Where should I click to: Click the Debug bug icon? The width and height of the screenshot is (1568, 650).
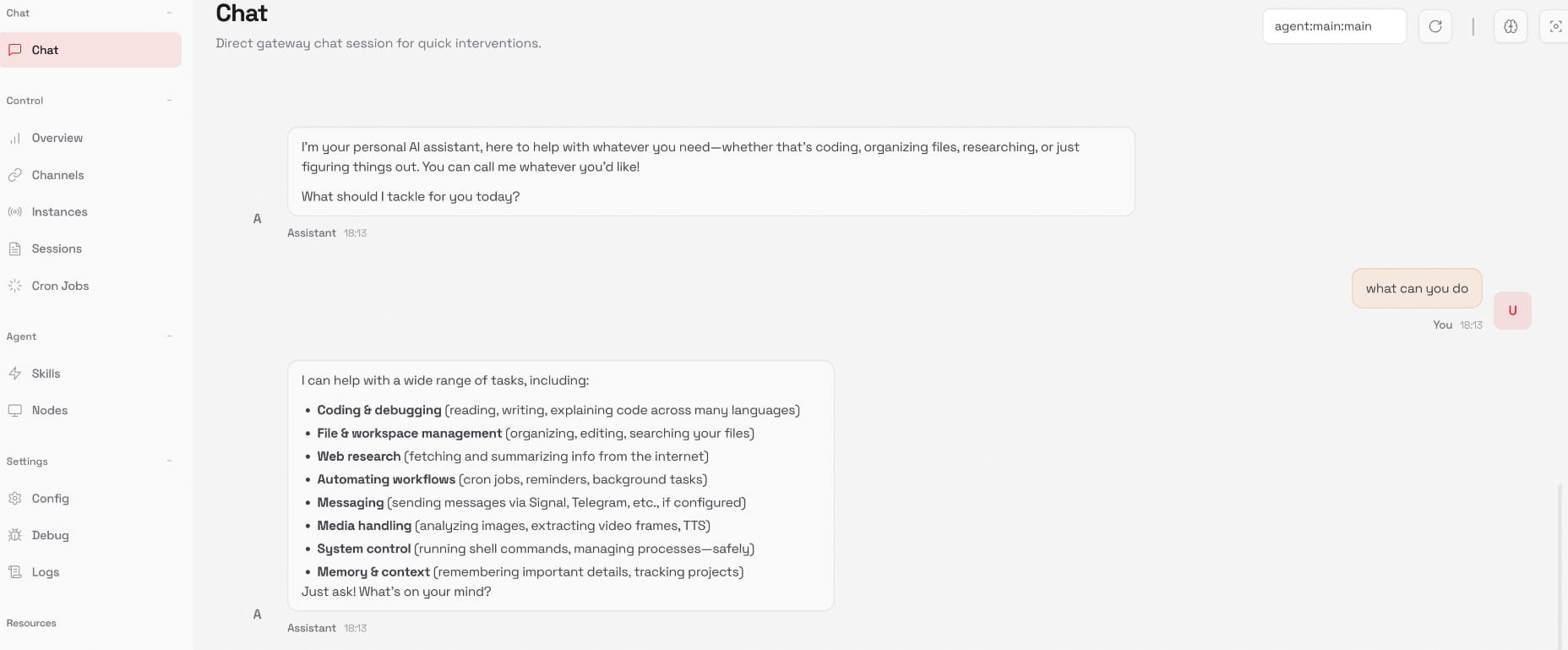coord(15,535)
